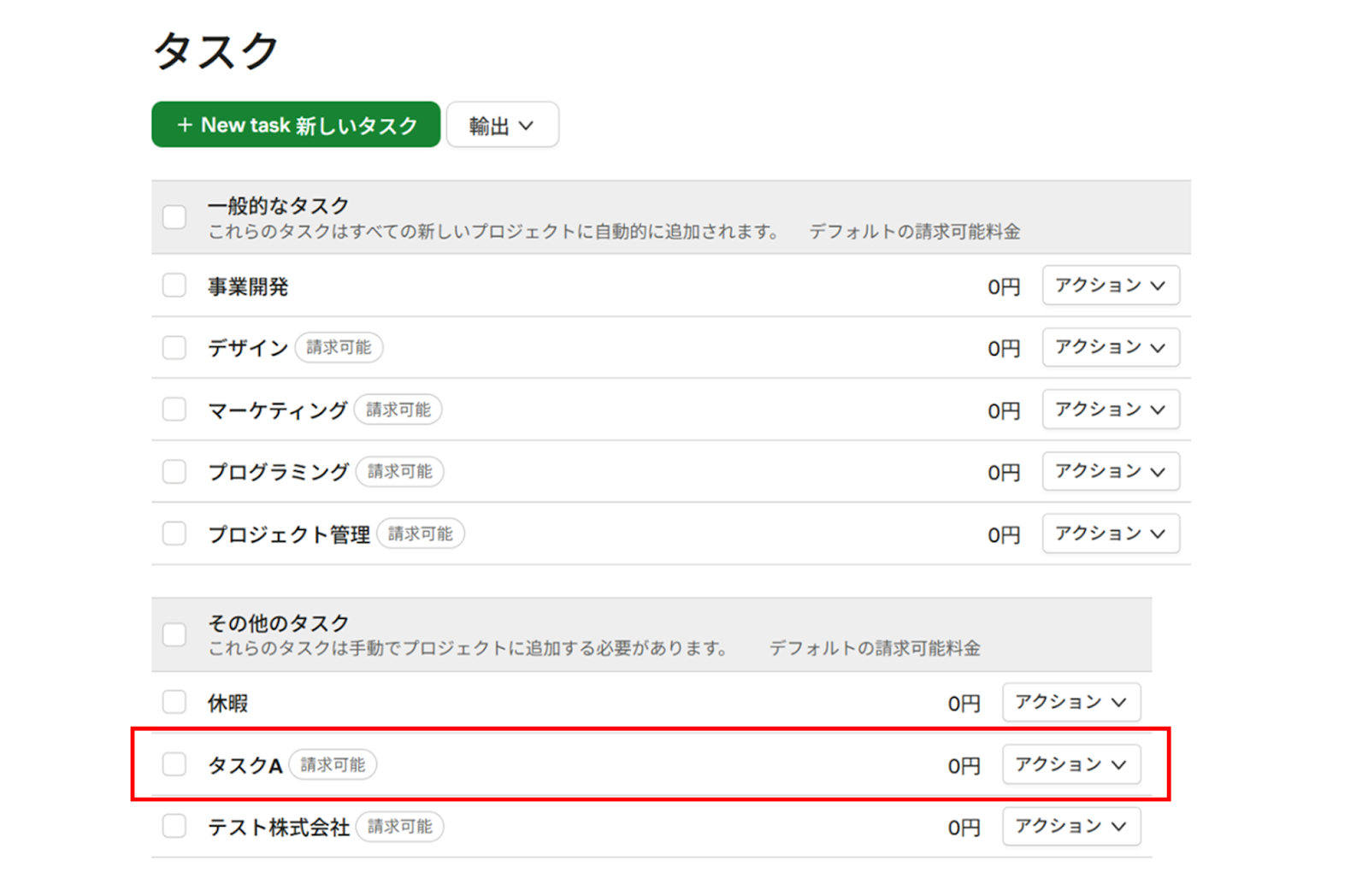1368x896 pixels.
Task: Open アクション dropdown for マーケティング
Action: [1110, 410]
